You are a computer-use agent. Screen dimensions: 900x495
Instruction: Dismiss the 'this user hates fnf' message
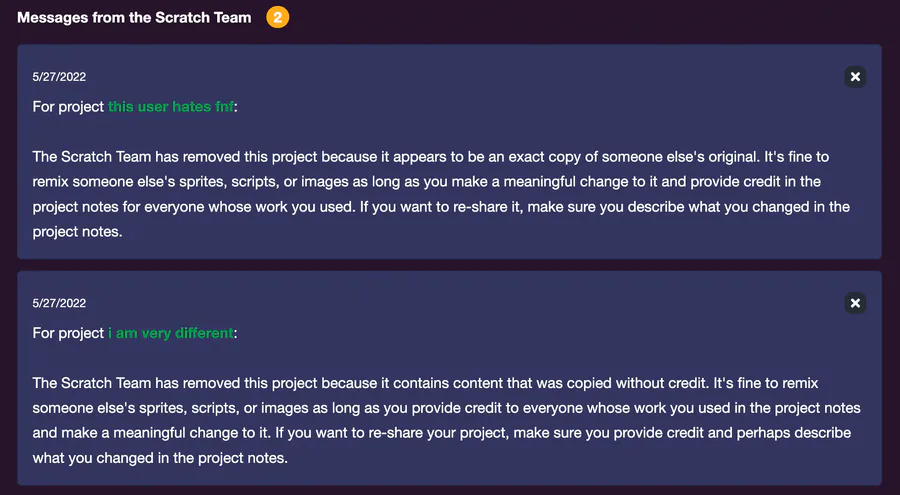(854, 77)
